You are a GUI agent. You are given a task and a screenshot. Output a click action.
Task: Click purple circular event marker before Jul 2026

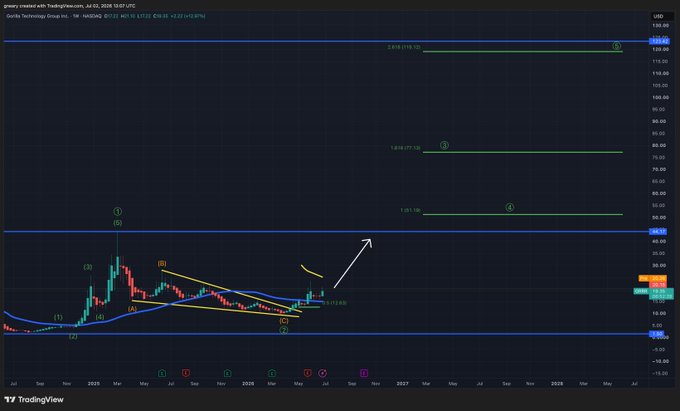tap(322, 373)
